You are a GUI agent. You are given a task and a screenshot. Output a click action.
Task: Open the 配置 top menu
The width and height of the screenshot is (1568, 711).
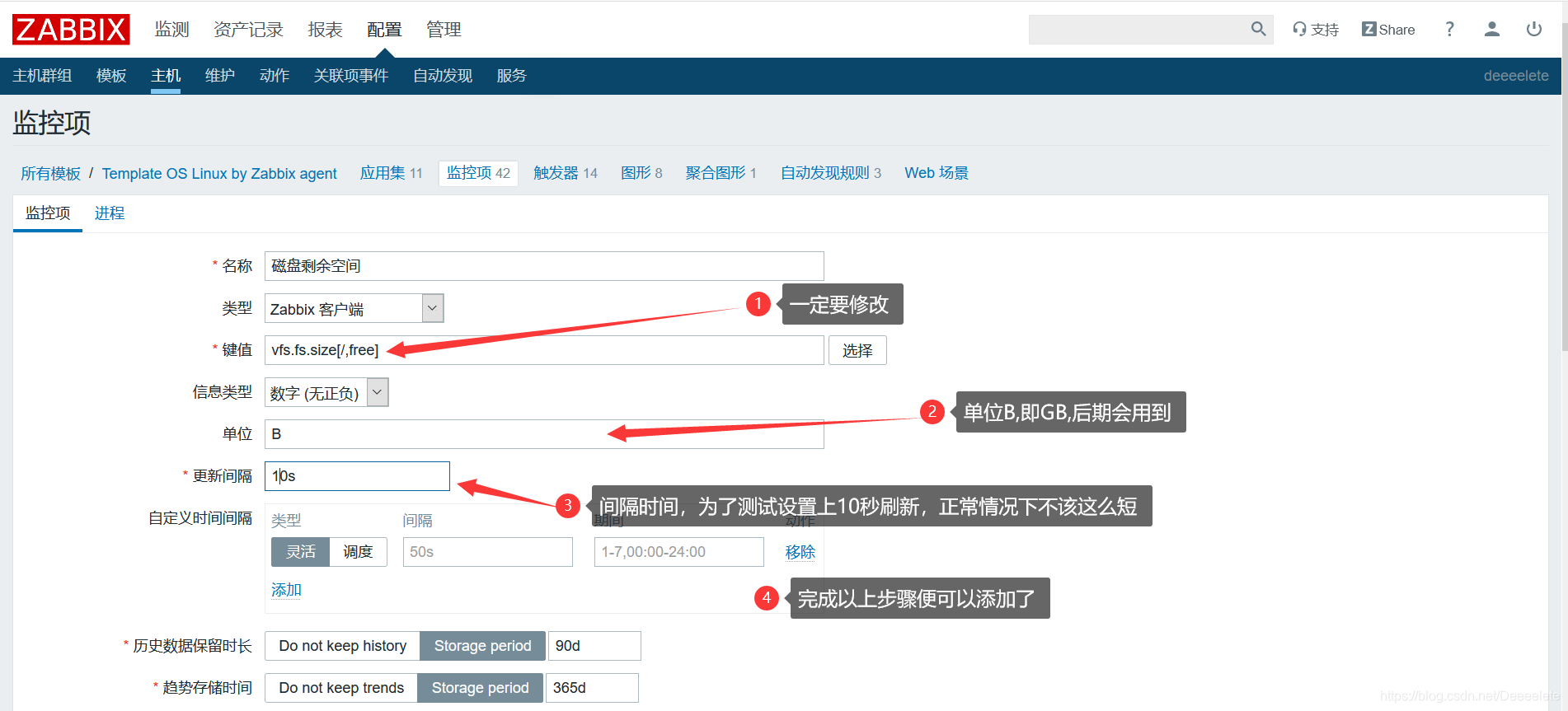384,30
